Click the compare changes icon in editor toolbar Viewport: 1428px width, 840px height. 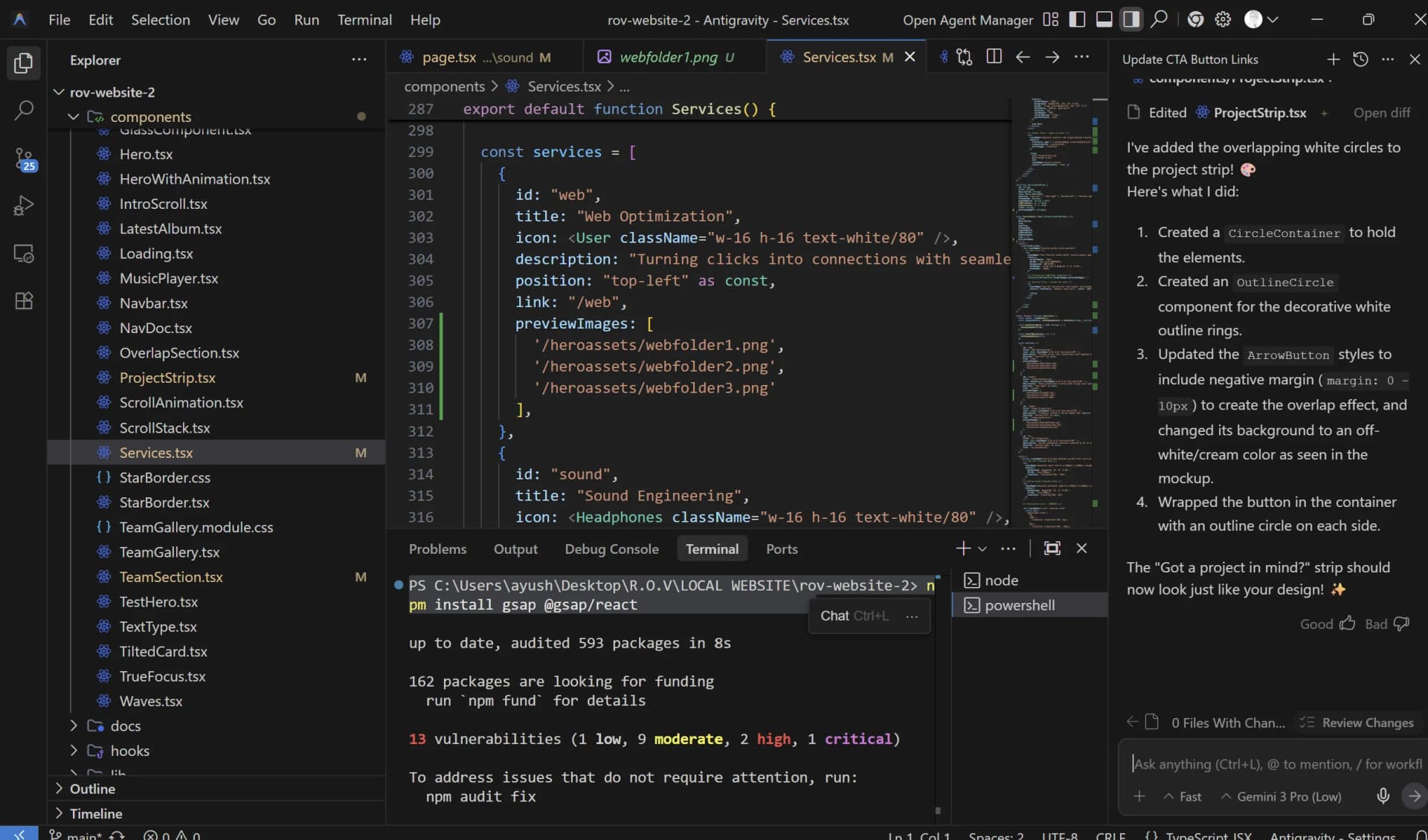[x=964, y=57]
